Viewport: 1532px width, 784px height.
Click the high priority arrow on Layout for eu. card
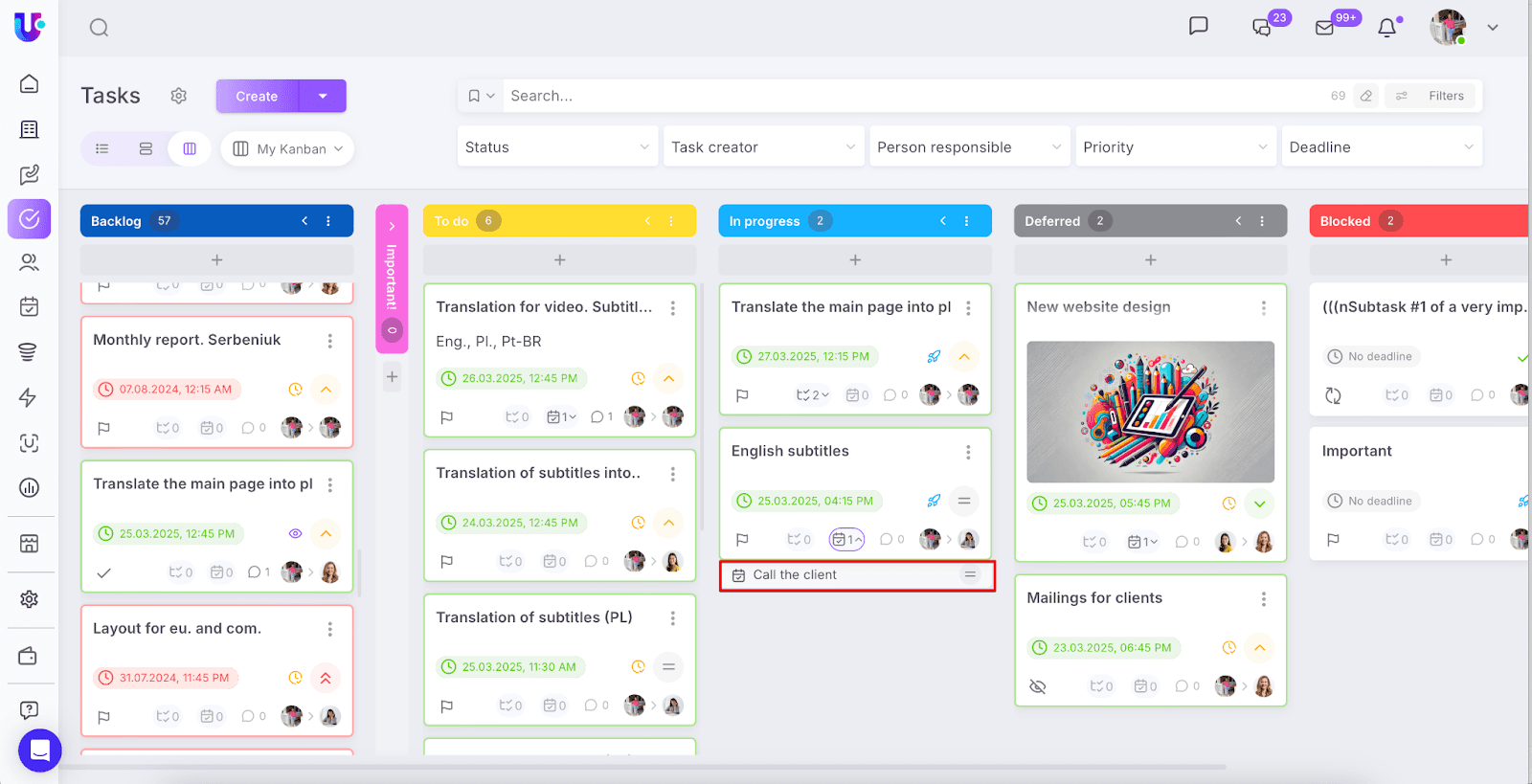point(326,678)
